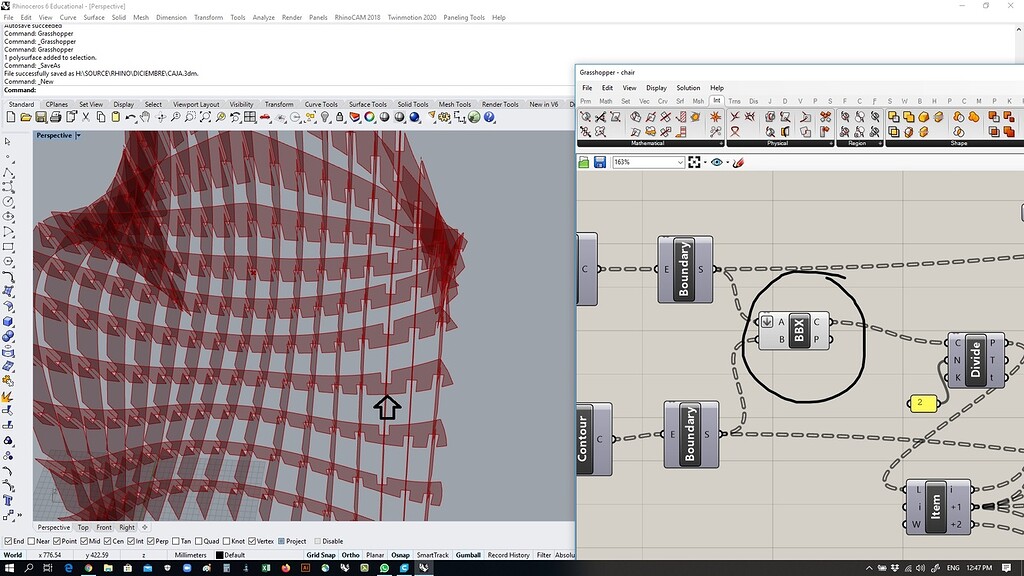
Task: Click the Print icon in Standard toolbar
Action: [x=54, y=117]
